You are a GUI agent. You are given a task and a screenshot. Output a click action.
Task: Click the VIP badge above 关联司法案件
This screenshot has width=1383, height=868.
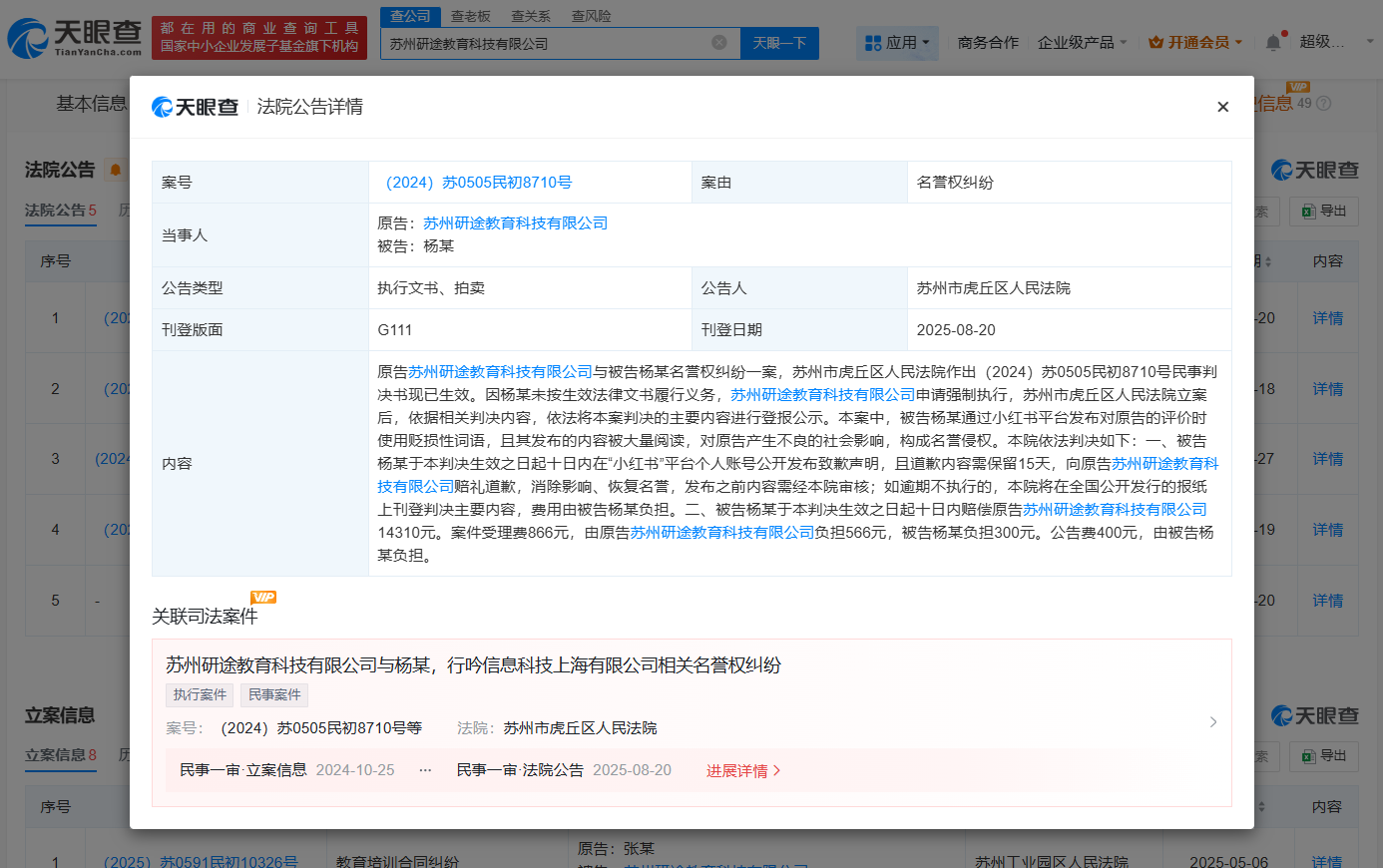263,597
